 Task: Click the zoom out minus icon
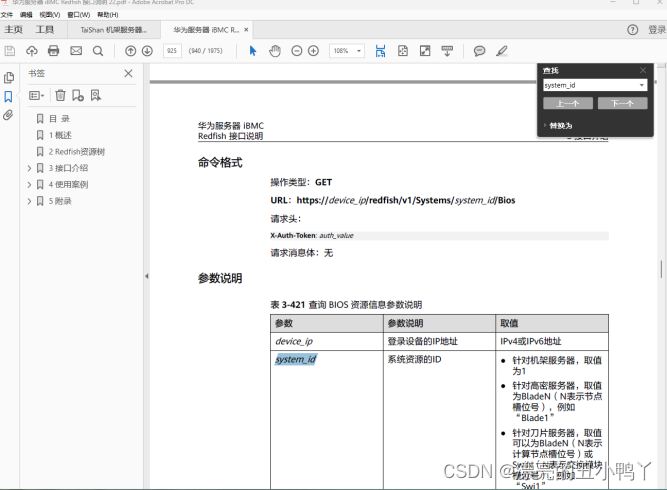(295, 51)
